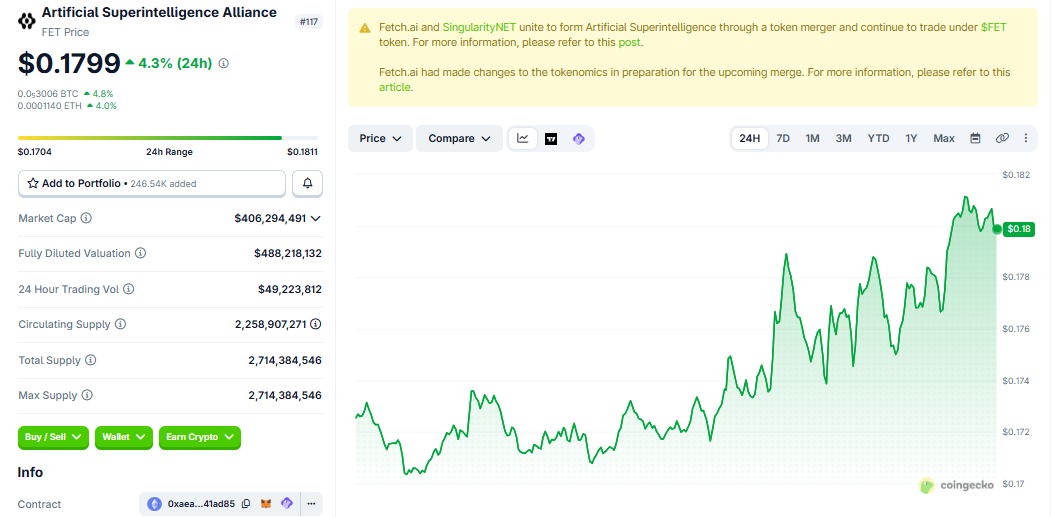
Task: Click the MetaMask fox icon
Action: [266, 504]
